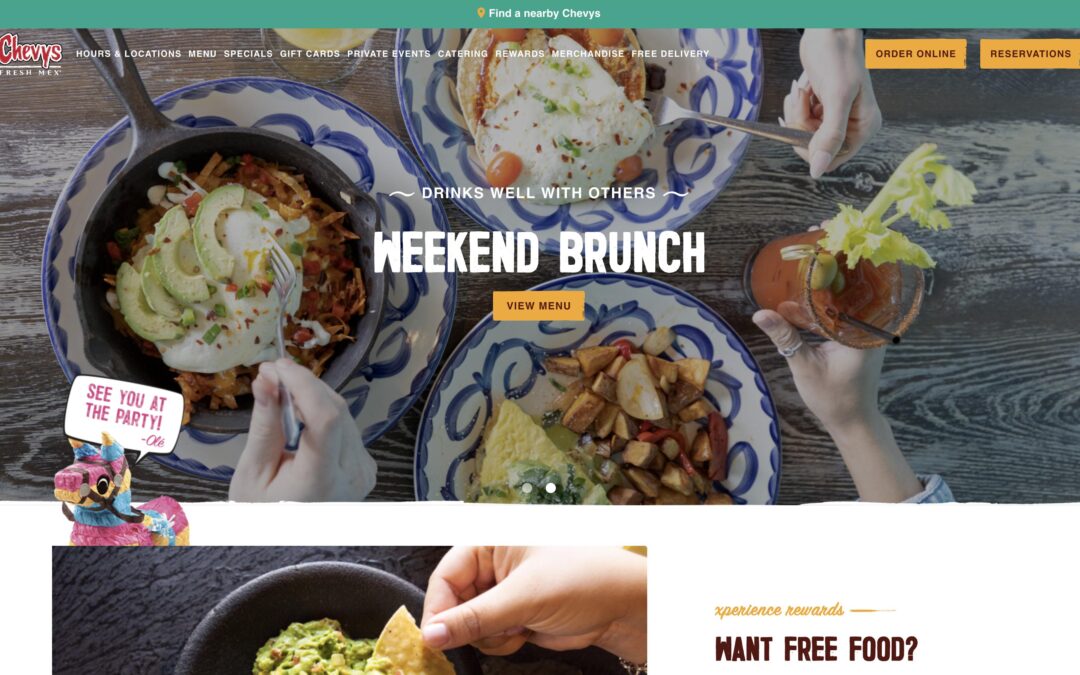Click the location pin icon in top banner
Screen dimensions: 1080x675
(481, 13)
